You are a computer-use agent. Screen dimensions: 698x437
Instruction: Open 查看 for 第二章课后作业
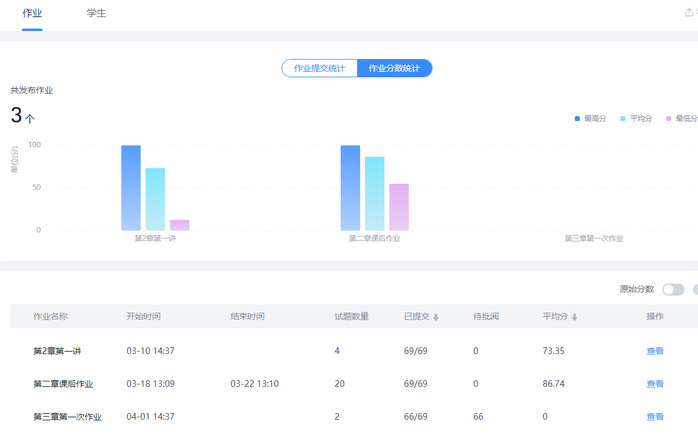point(655,384)
